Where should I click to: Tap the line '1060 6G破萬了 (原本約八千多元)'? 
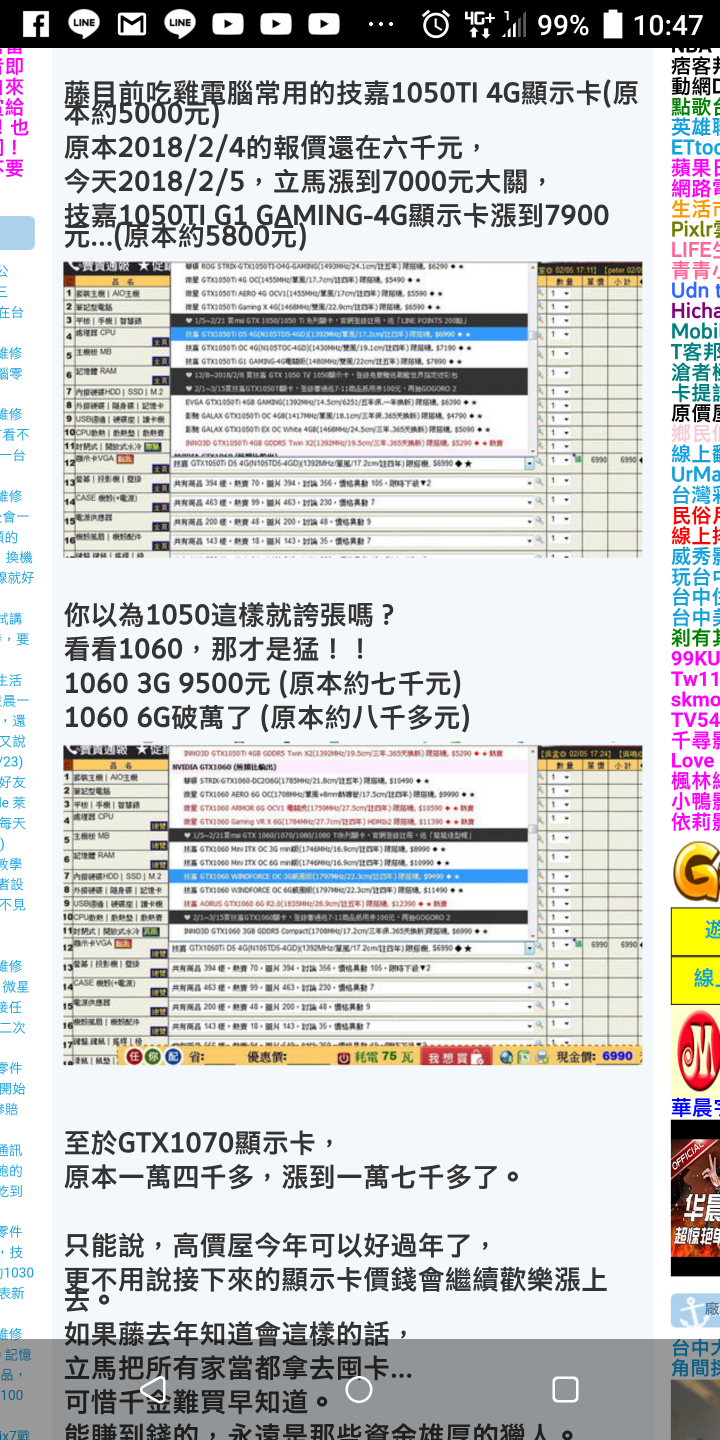pos(267,717)
